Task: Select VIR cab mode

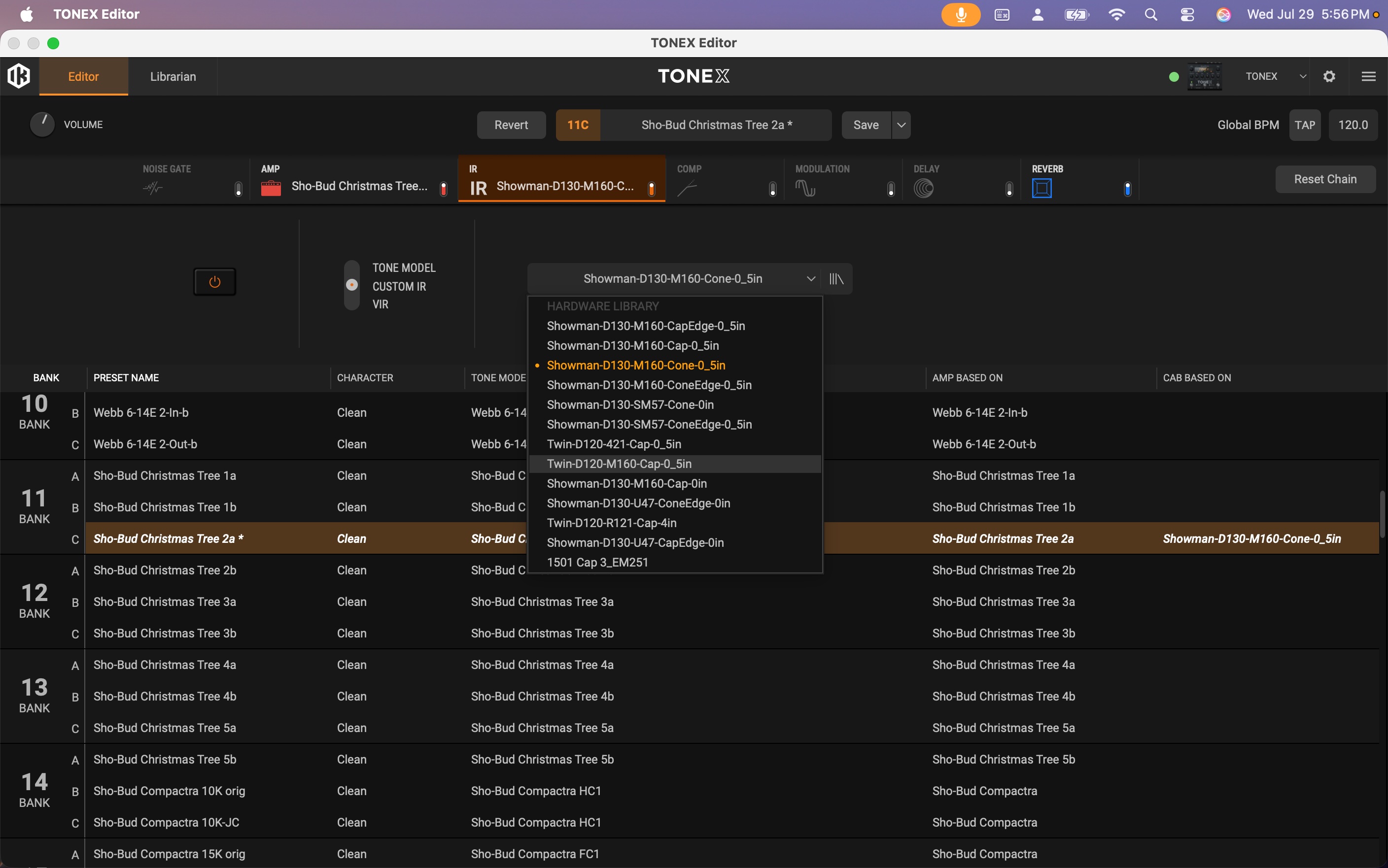Action: click(380, 304)
